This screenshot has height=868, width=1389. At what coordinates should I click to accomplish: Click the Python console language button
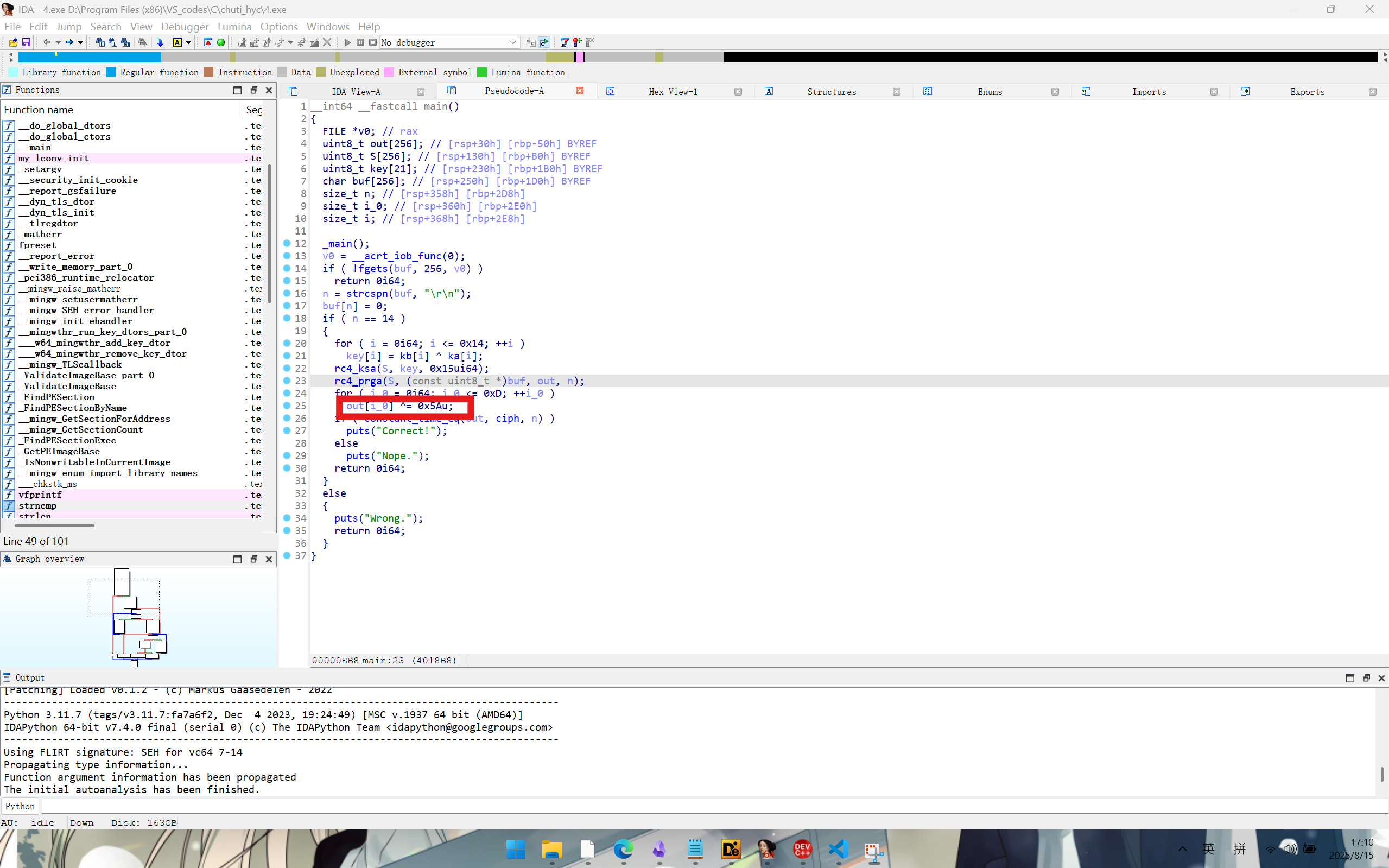point(20,806)
